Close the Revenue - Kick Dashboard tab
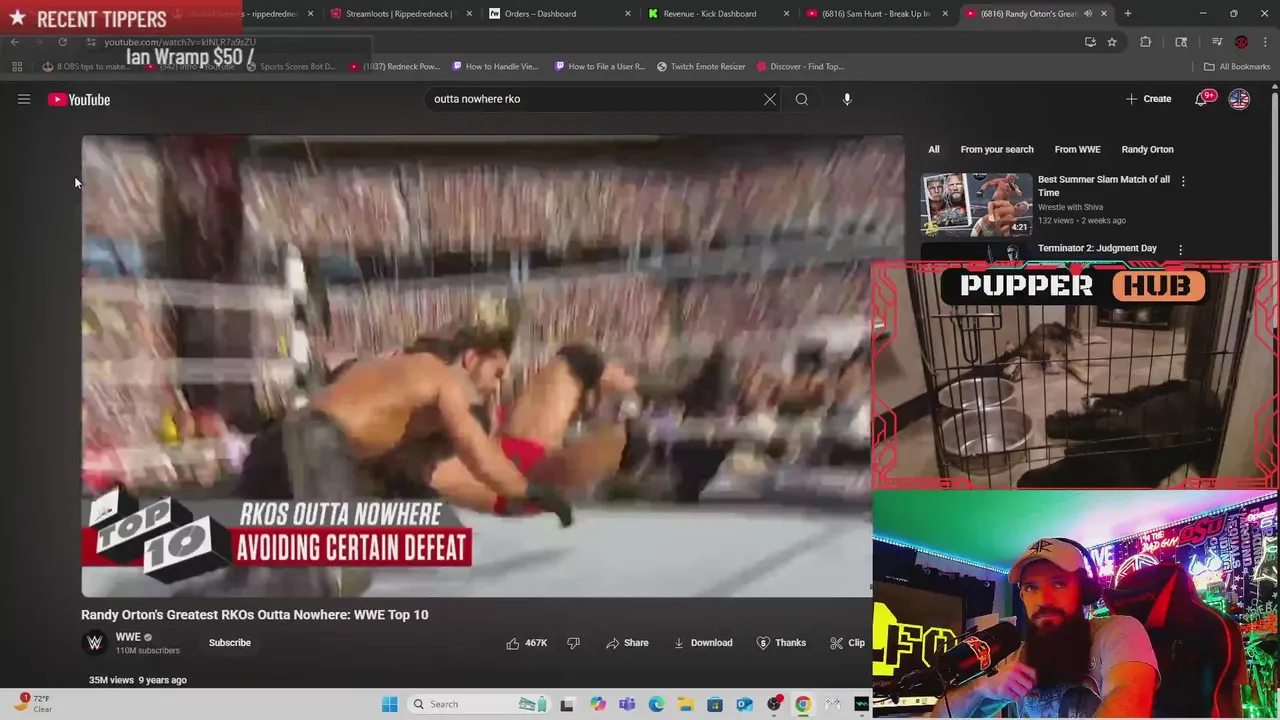1280x720 pixels. [787, 14]
